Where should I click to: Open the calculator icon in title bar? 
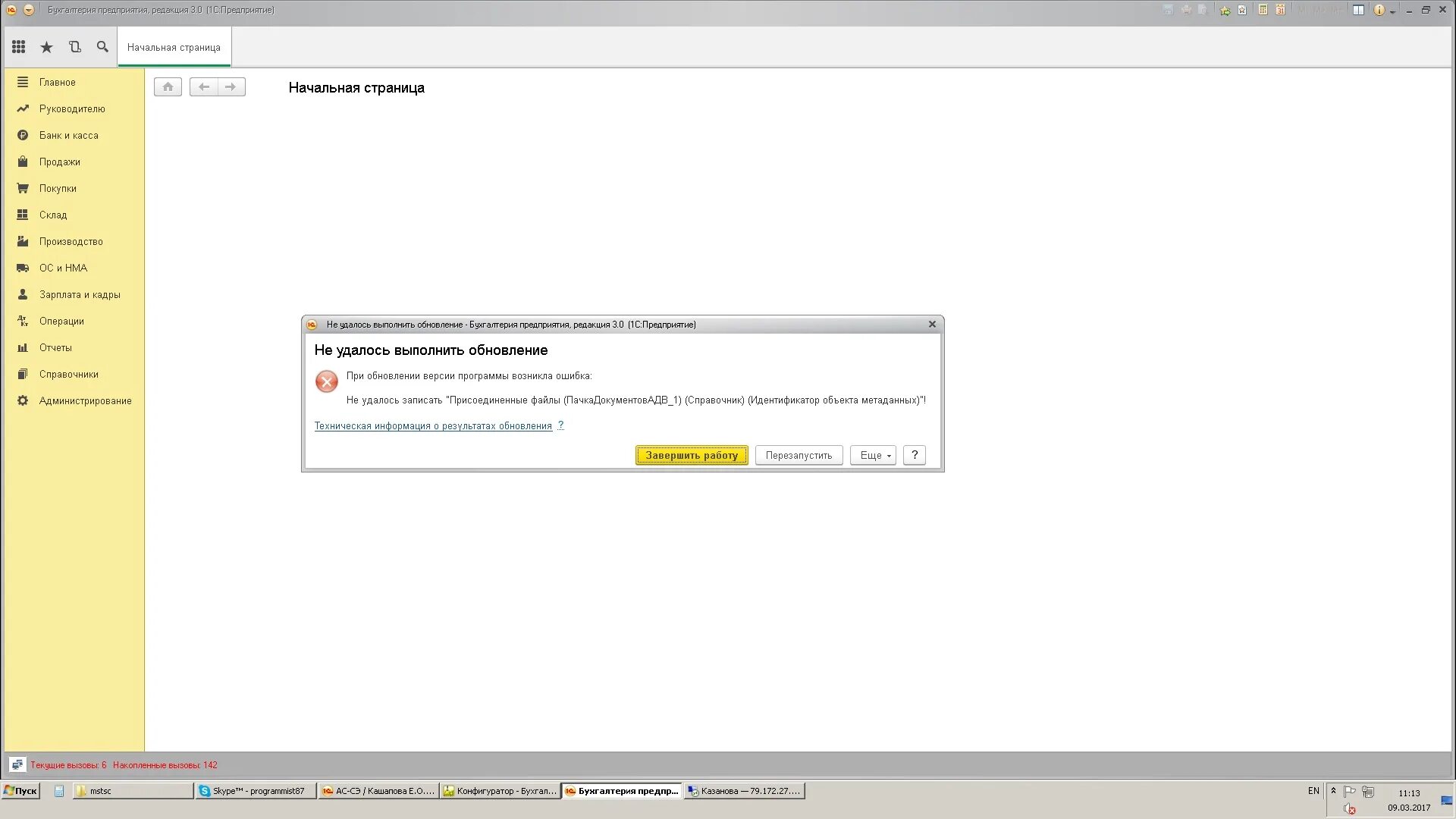tap(1263, 10)
